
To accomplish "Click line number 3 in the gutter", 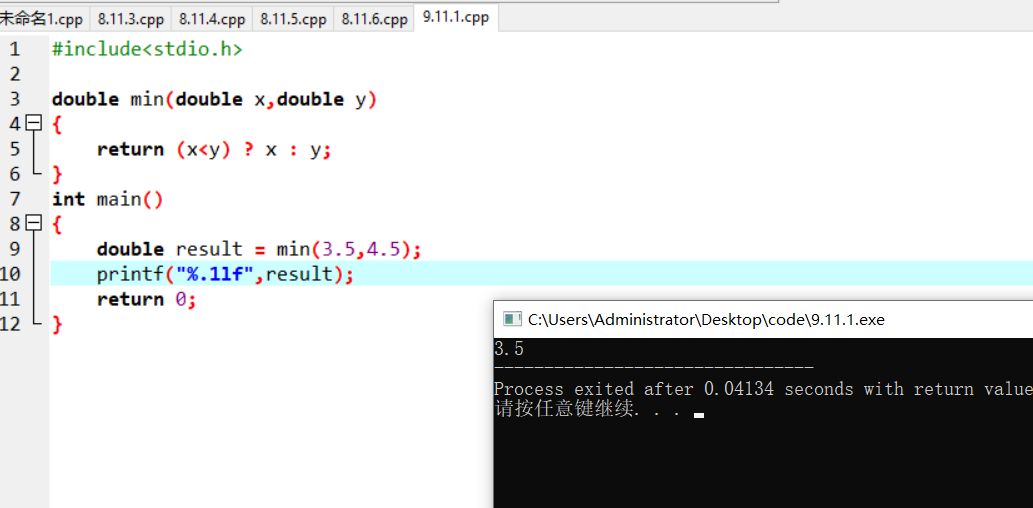I will (14, 99).
